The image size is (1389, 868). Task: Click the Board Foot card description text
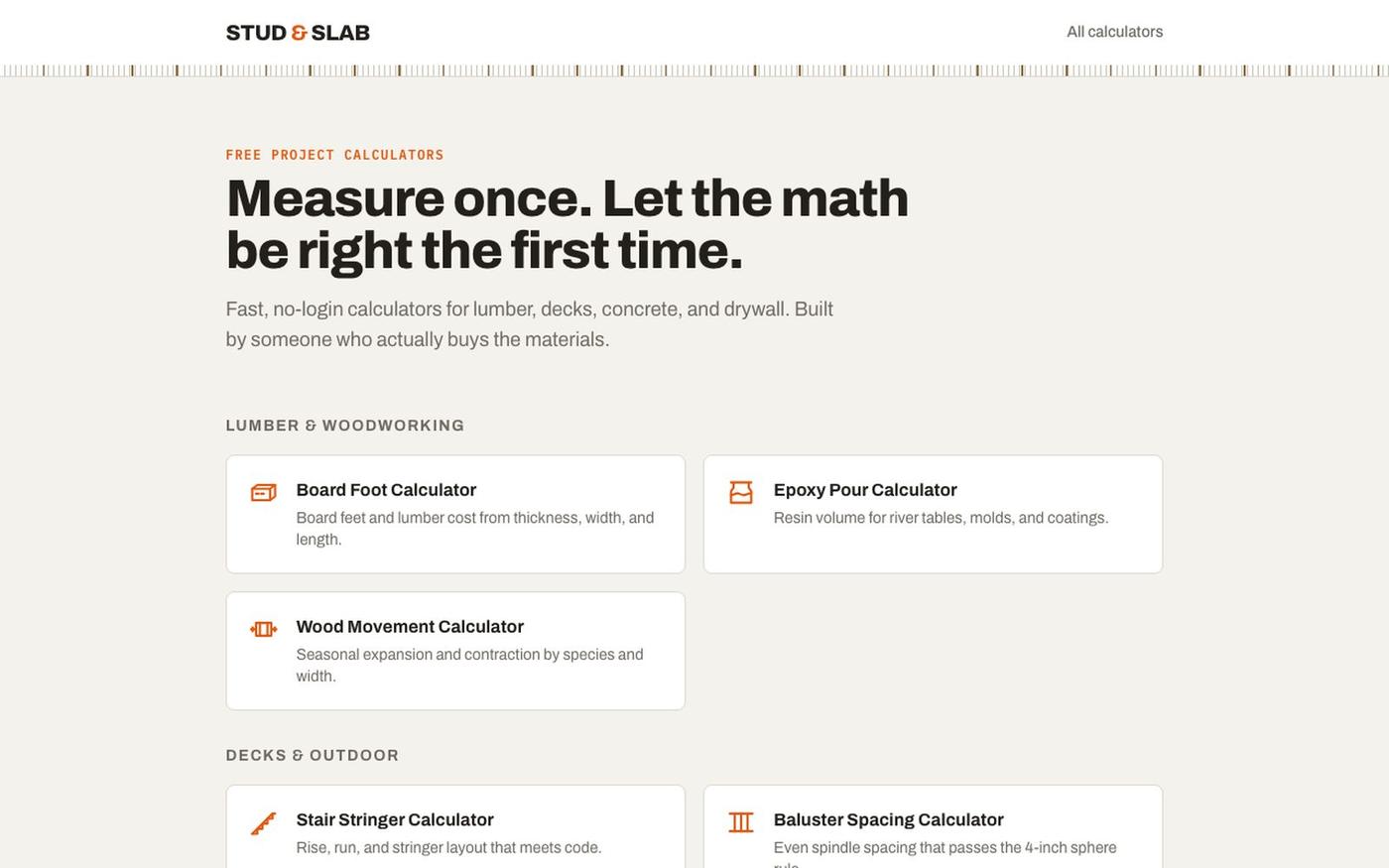[x=475, y=529]
